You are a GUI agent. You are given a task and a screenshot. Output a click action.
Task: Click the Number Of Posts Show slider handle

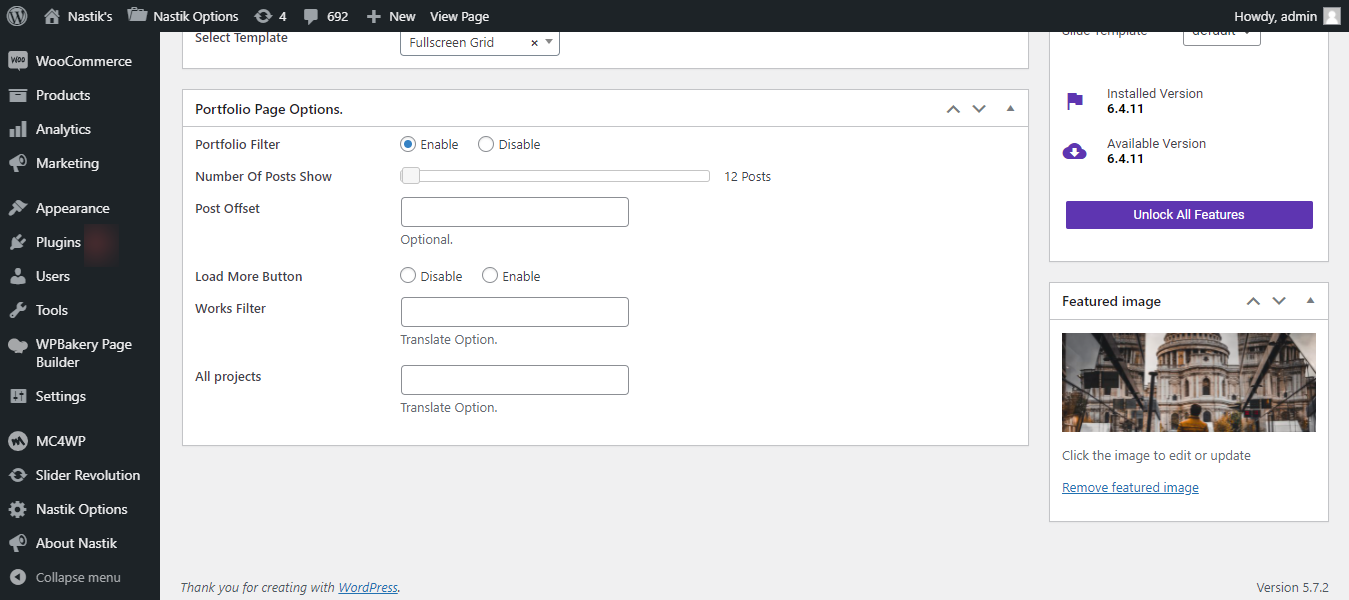click(410, 176)
